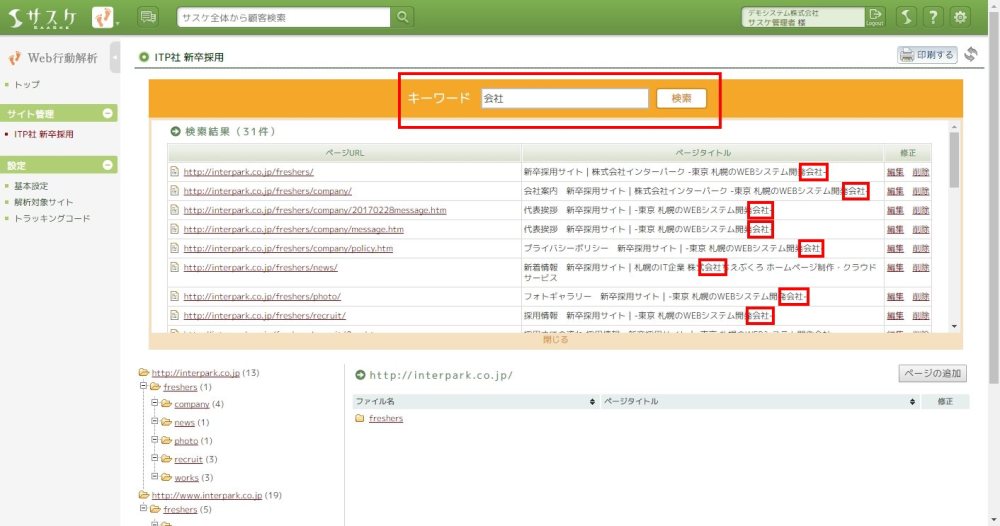Sort by ファイル名 column arrows

coord(592,401)
